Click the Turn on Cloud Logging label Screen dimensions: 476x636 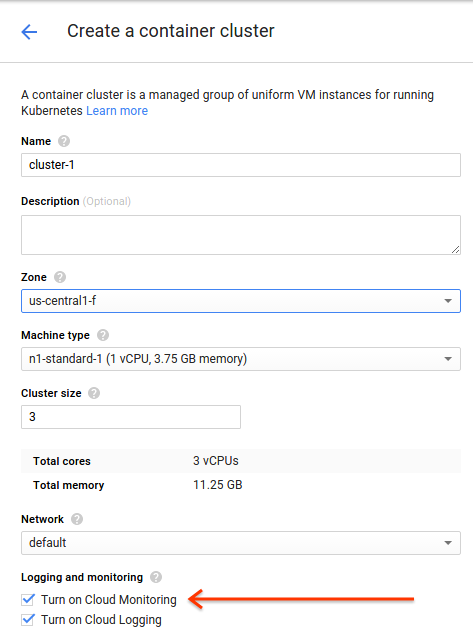pyautogui.click(x=101, y=620)
